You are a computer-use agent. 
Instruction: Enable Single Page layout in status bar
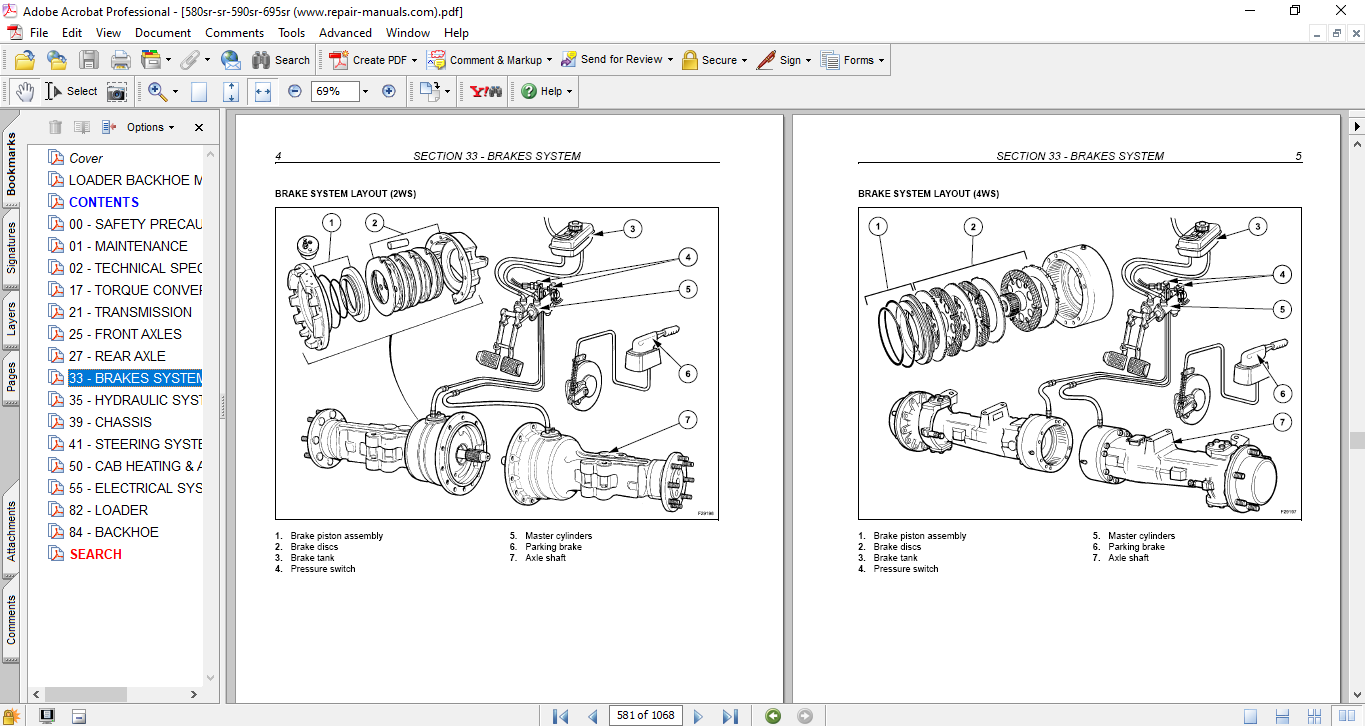pos(1250,716)
